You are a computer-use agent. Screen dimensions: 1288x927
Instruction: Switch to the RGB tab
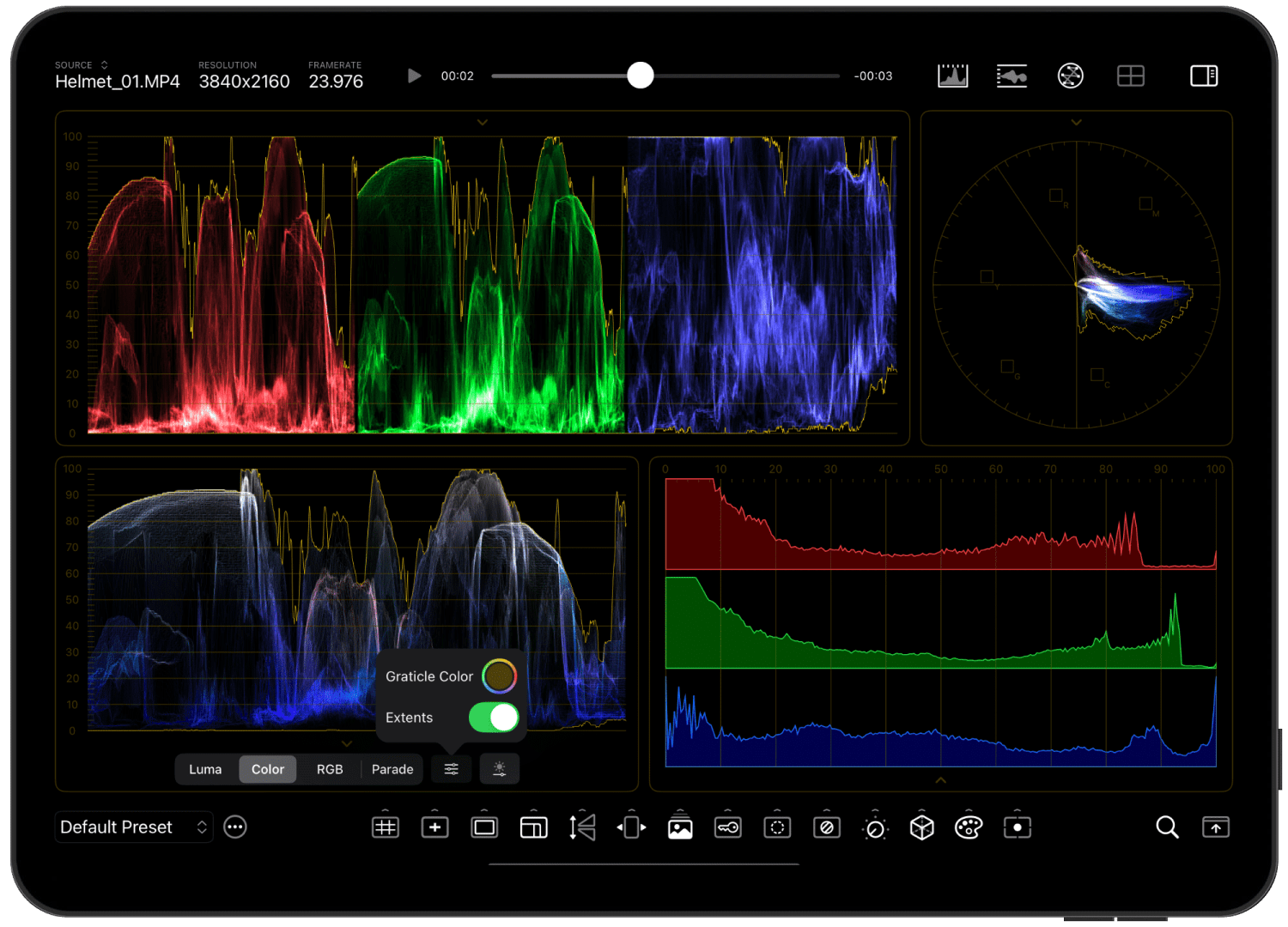point(329,769)
